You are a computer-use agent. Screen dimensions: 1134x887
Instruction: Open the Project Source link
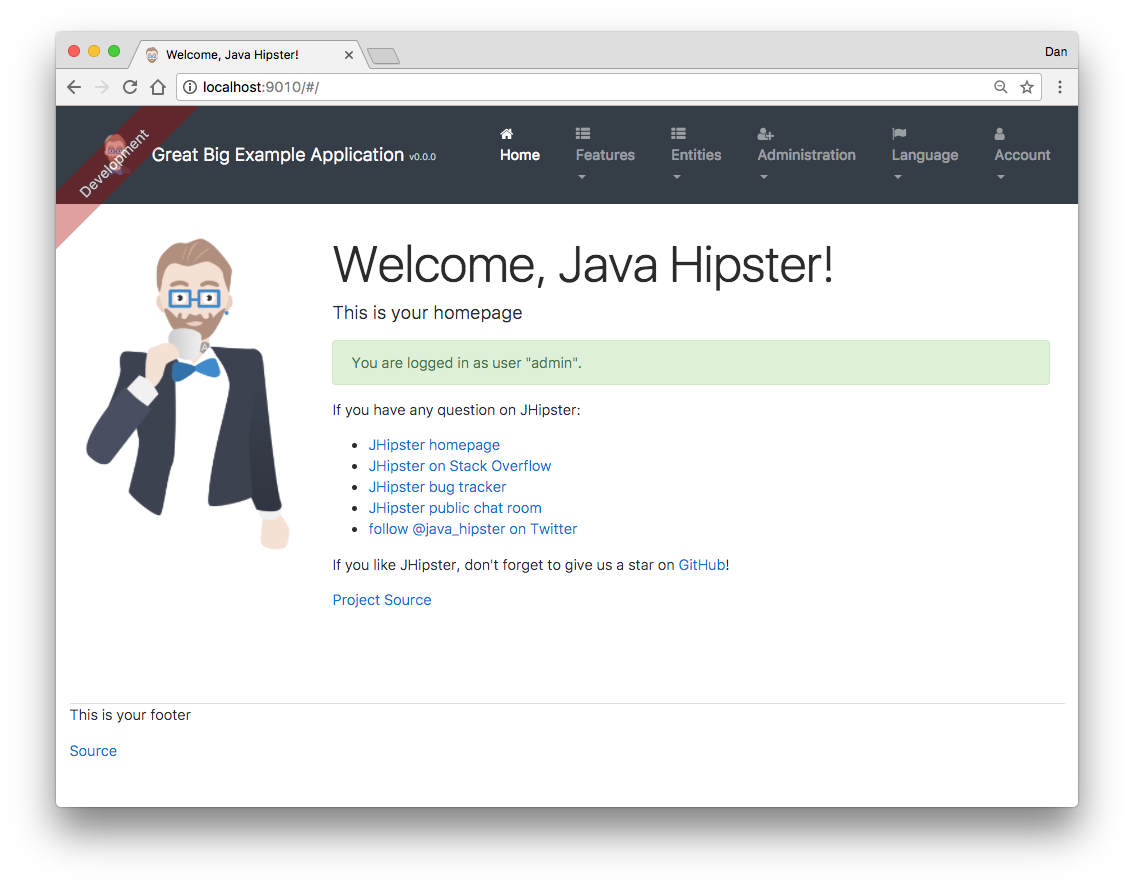[x=382, y=600]
